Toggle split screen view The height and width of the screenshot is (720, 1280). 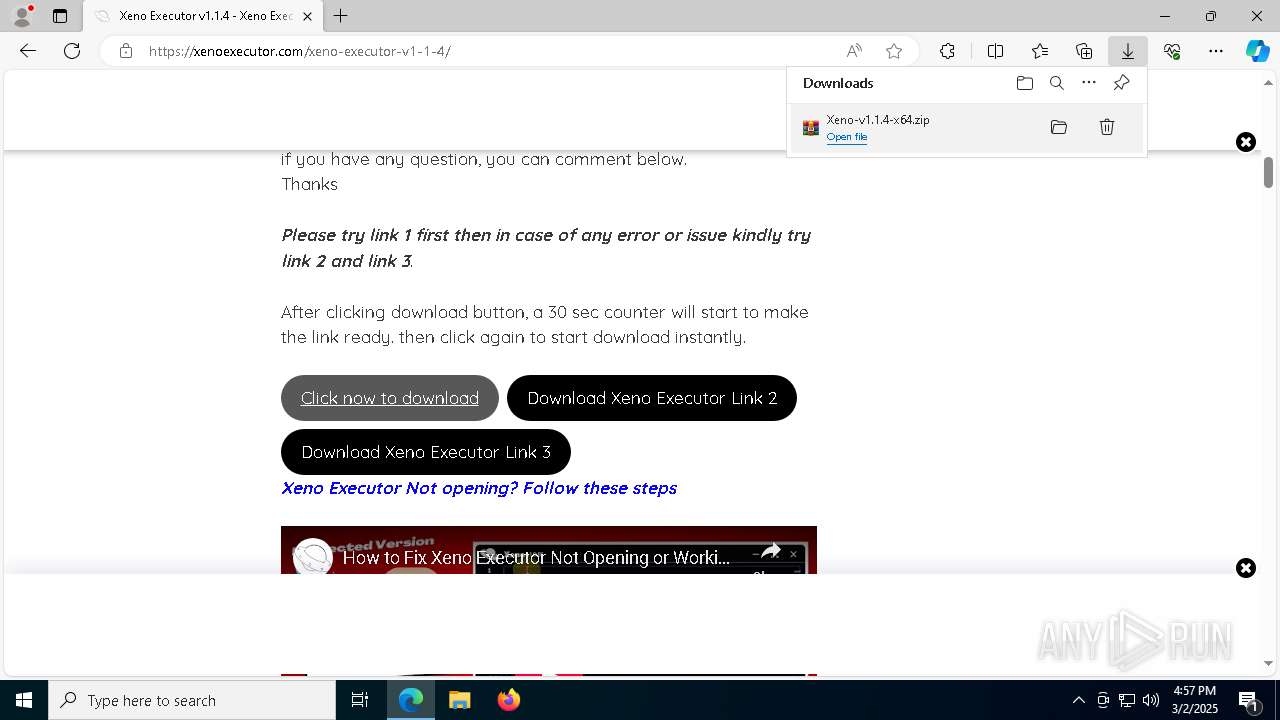point(996,51)
